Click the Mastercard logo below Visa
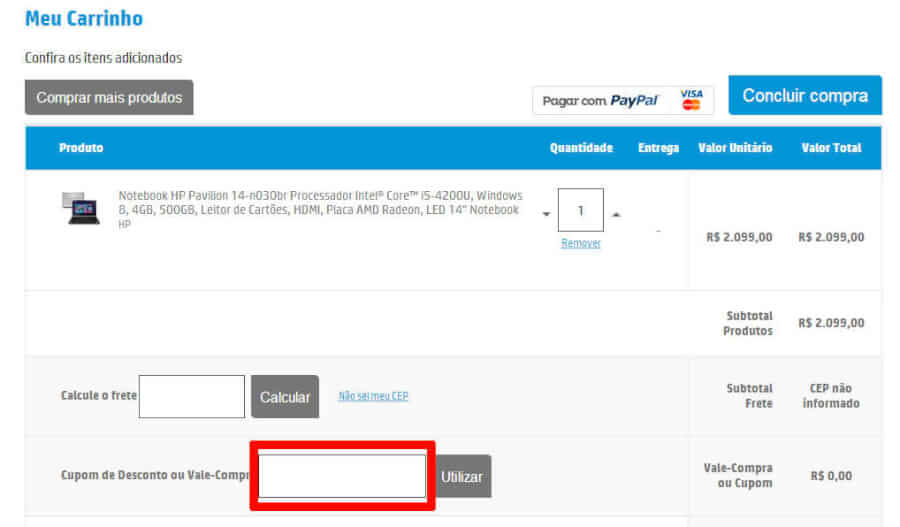The image size is (900, 527). click(692, 106)
